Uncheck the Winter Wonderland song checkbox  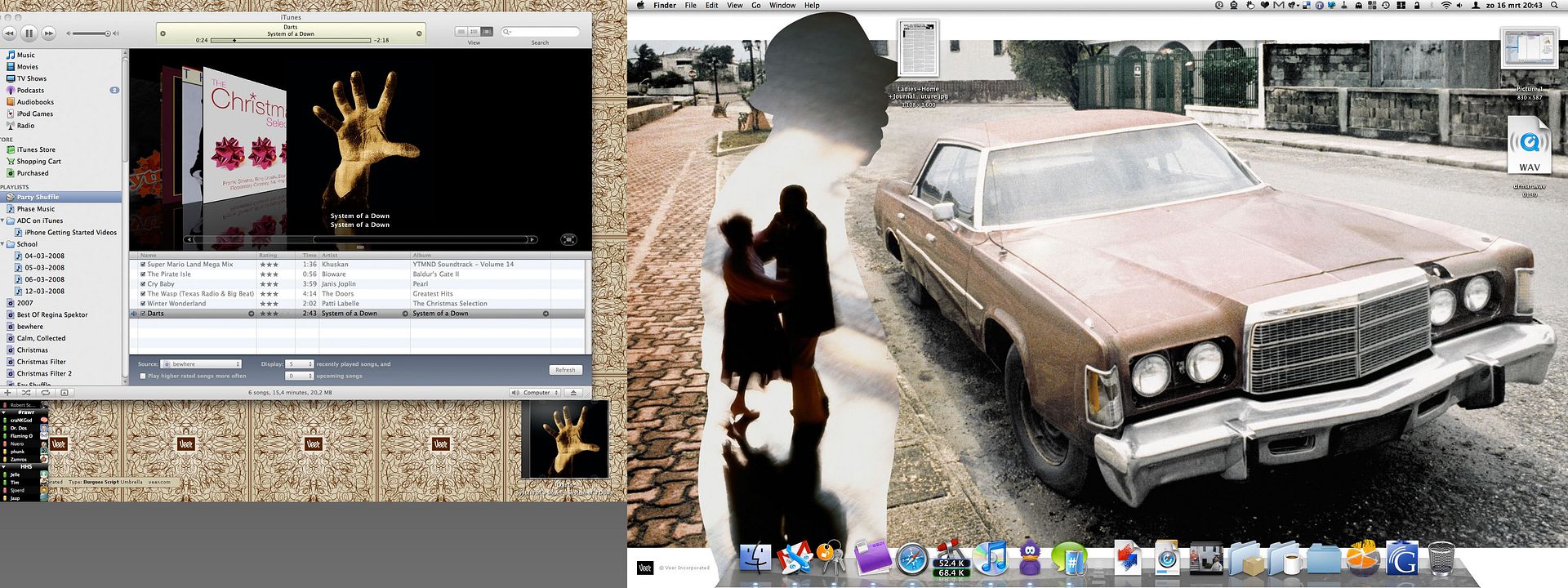tap(143, 304)
